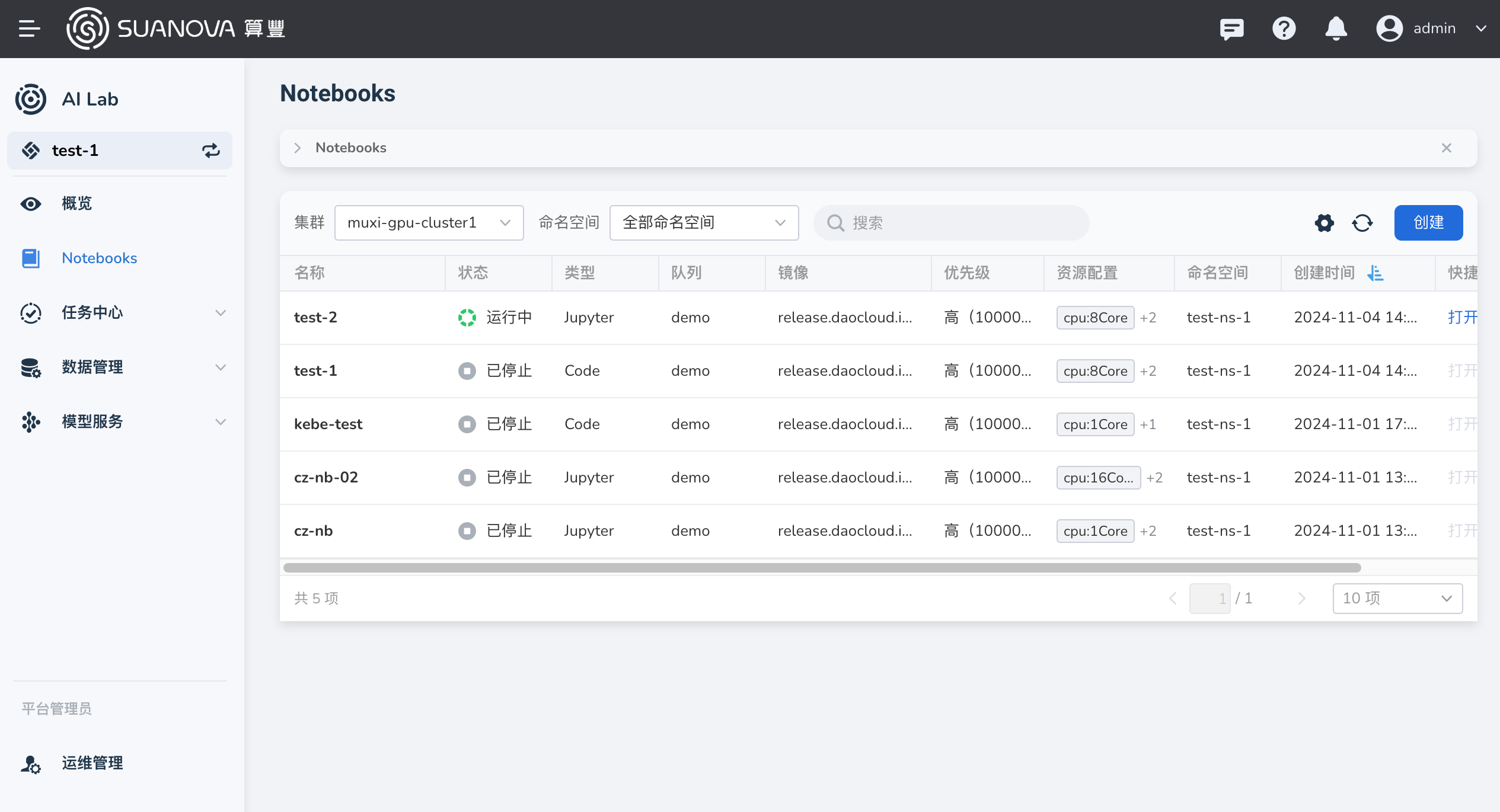Screen dimensions: 1500x812
Task: Click the 镜像 column header
Action: coord(793,273)
